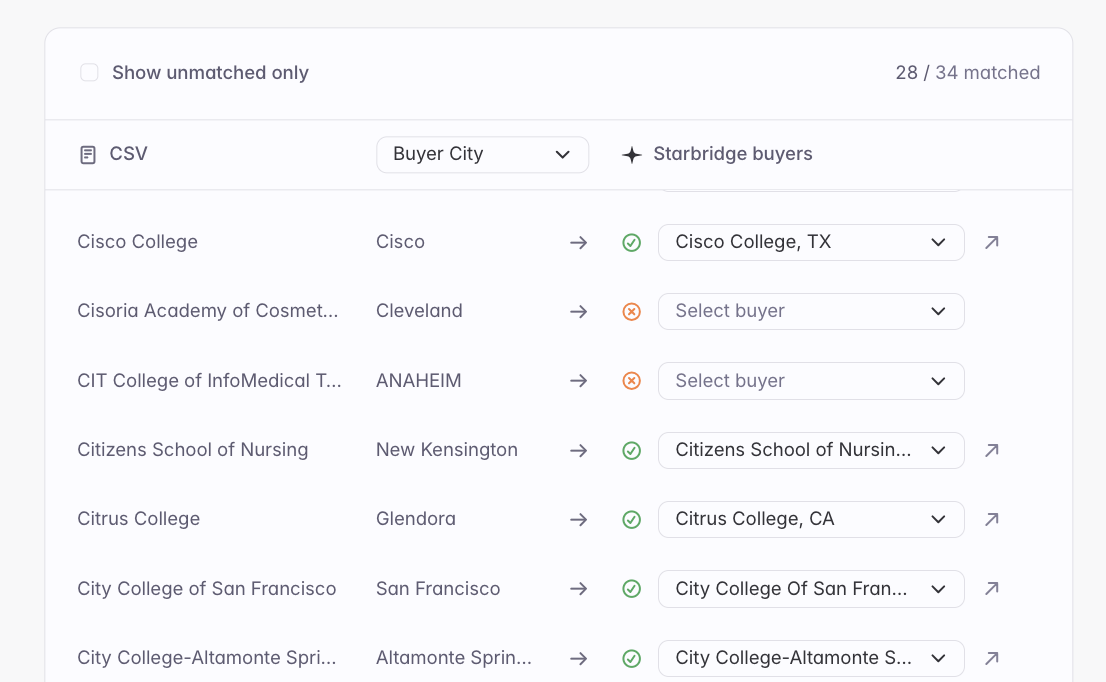Viewport: 1106px width, 682px height.
Task: Select the City College of San Francisco name
Action: [x=207, y=589]
